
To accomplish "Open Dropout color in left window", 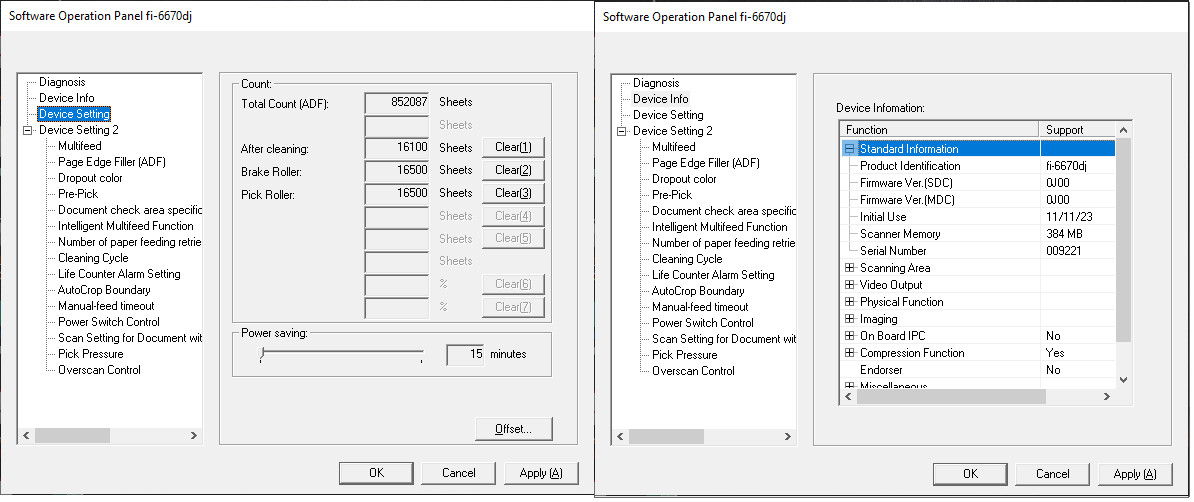I will (x=90, y=178).
